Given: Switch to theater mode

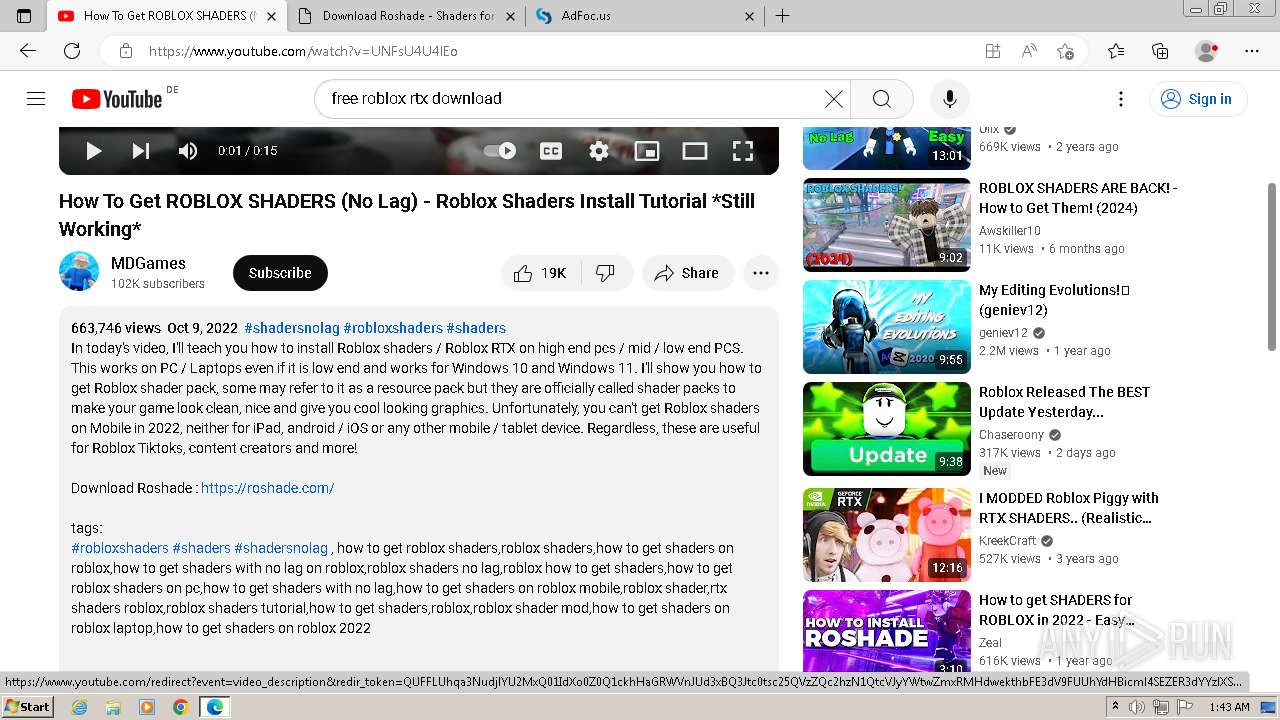Looking at the screenshot, I should pyautogui.click(x=695, y=151).
